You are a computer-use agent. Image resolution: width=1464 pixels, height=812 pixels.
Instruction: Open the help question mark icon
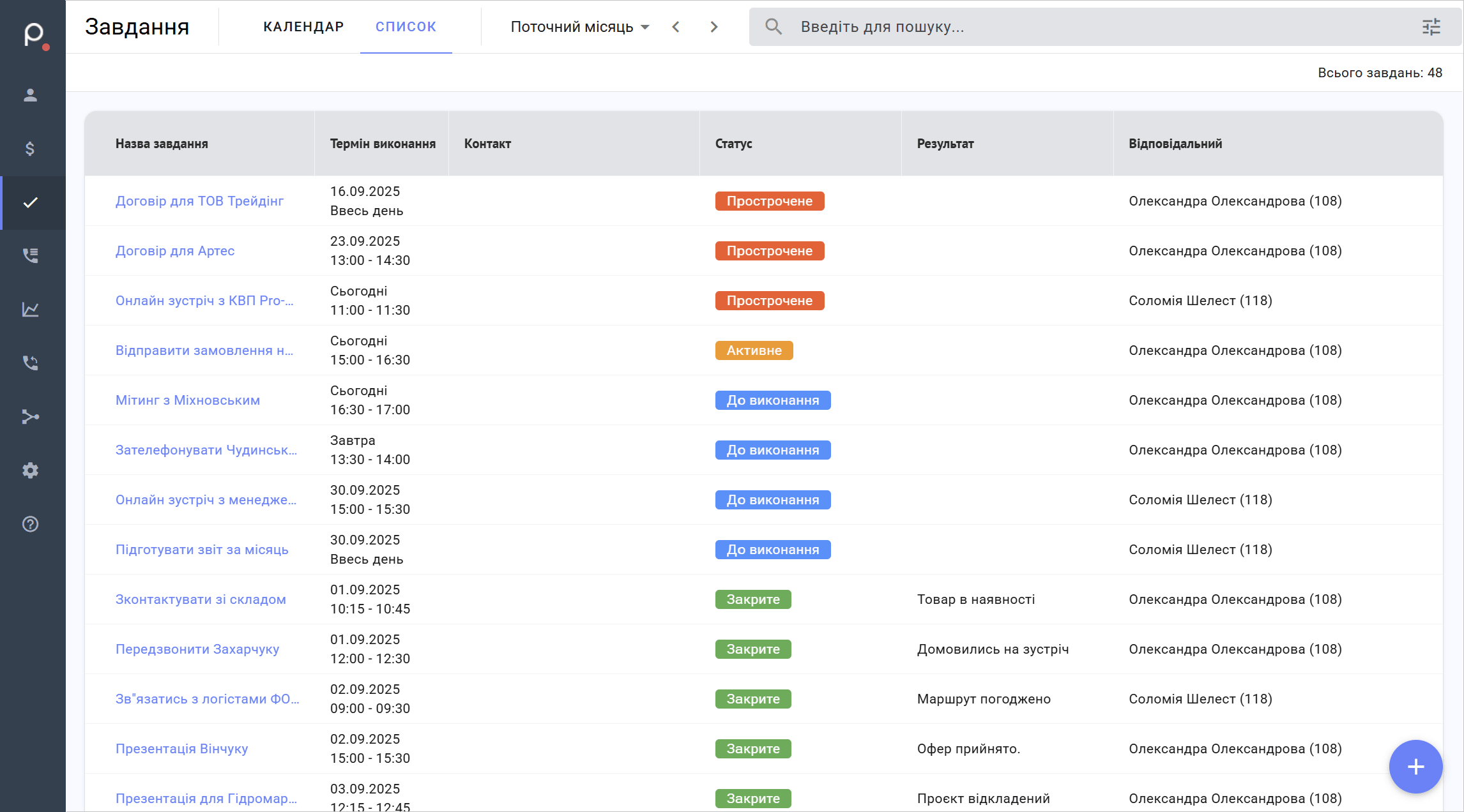30,524
